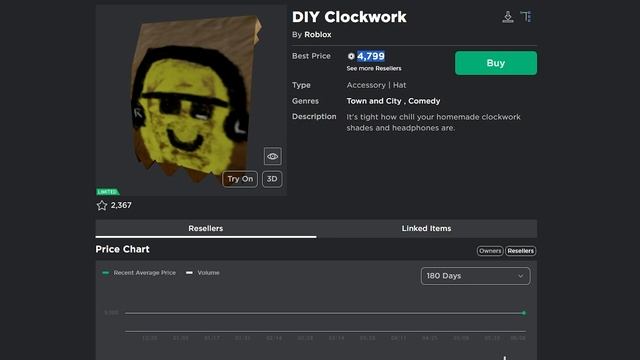The image size is (640, 360).
Task: Click the Limited badge
Action: click(108, 192)
